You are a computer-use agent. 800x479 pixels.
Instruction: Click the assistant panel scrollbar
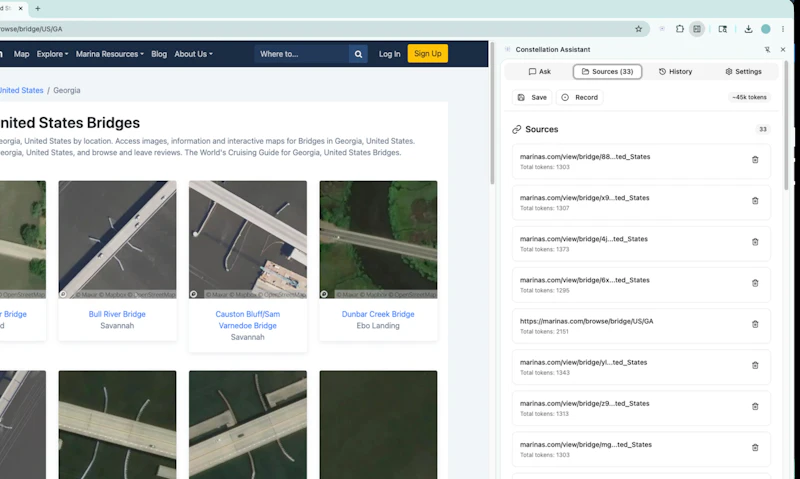coord(787,125)
